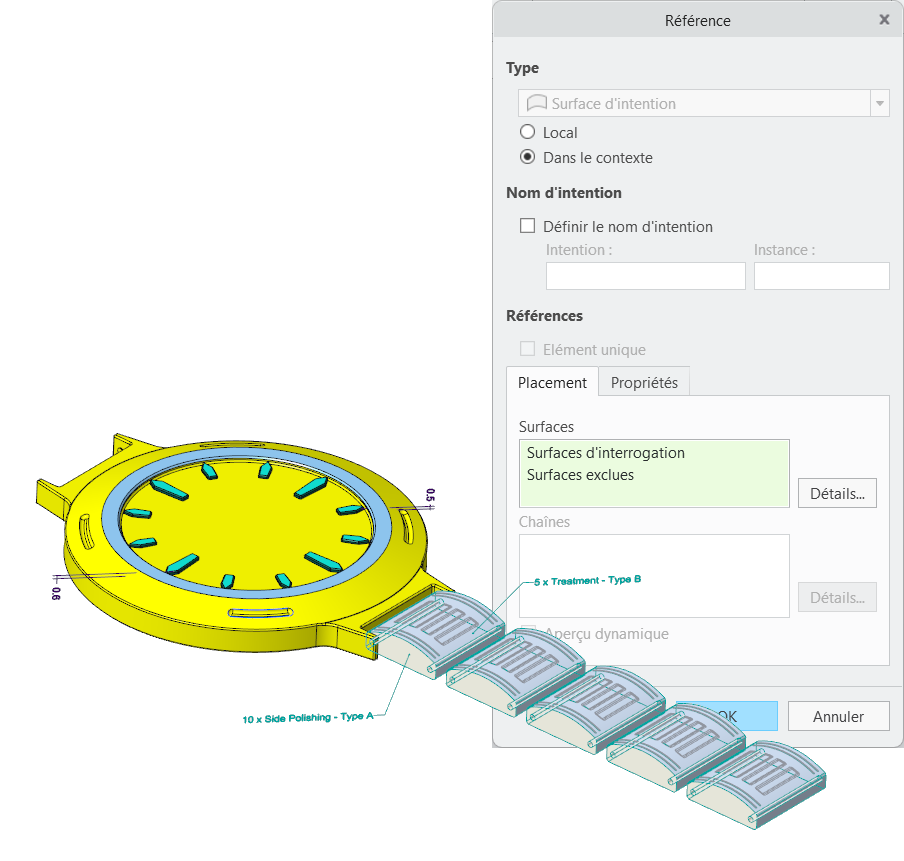This screenshot has width=904, height=861.
Task: Click the 0.5 dimension annotation
Action: tap(430, 495)
